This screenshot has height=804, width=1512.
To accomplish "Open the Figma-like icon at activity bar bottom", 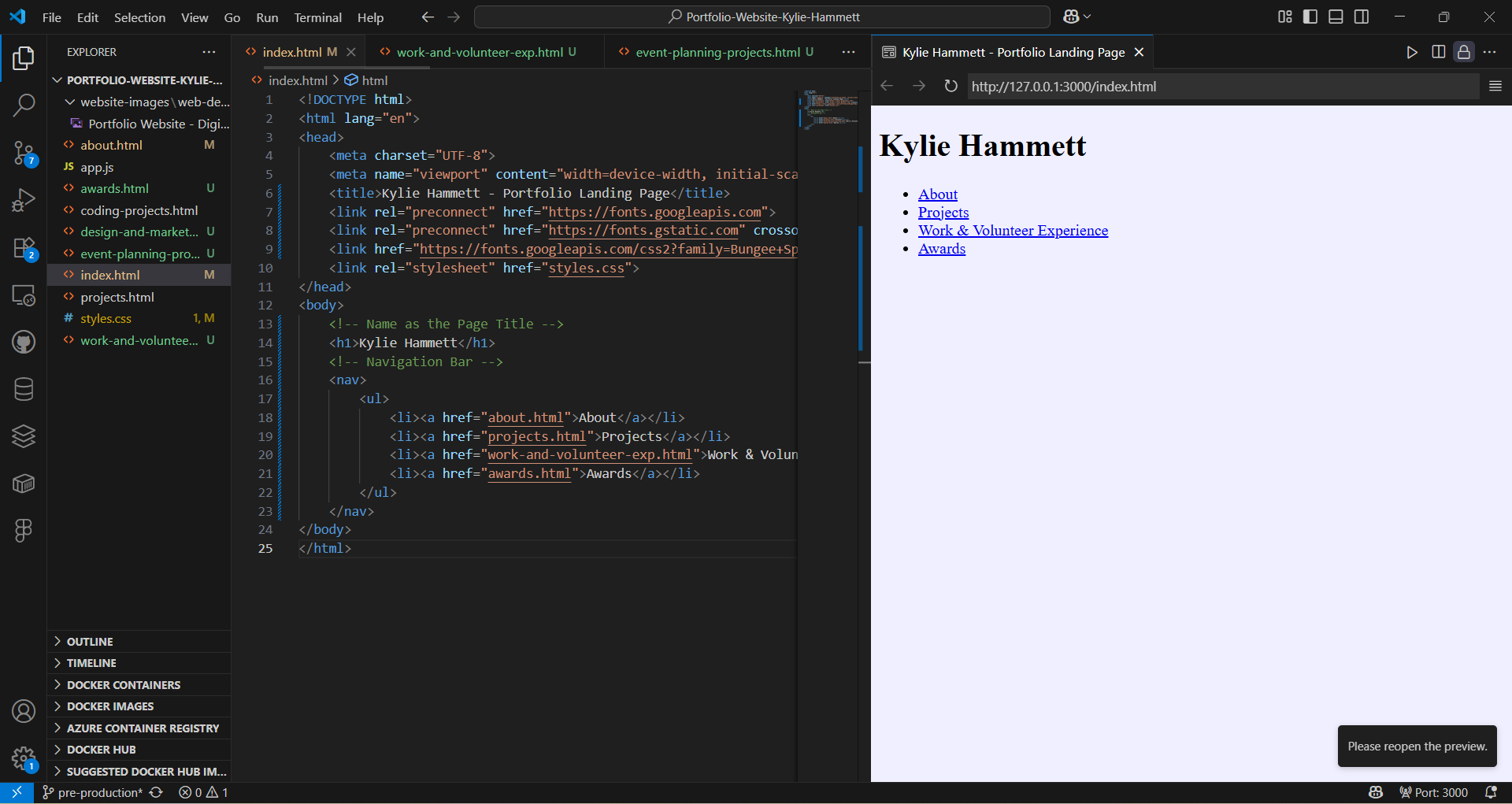I will tap(24, 531).
